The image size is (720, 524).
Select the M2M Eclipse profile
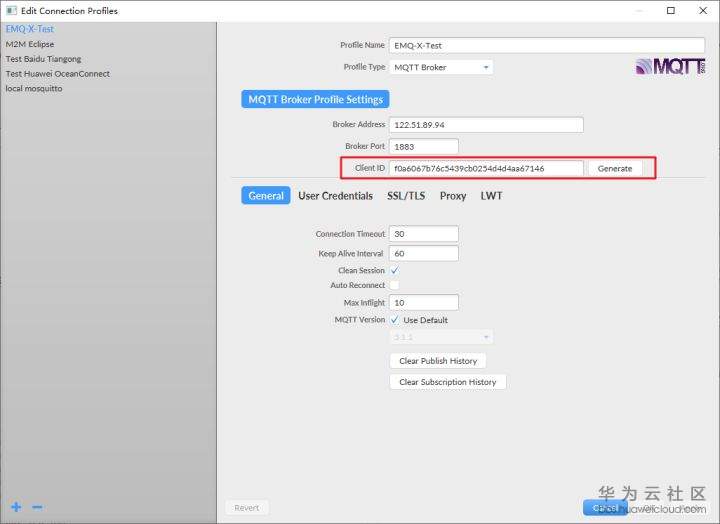click(x=30, y=44)
